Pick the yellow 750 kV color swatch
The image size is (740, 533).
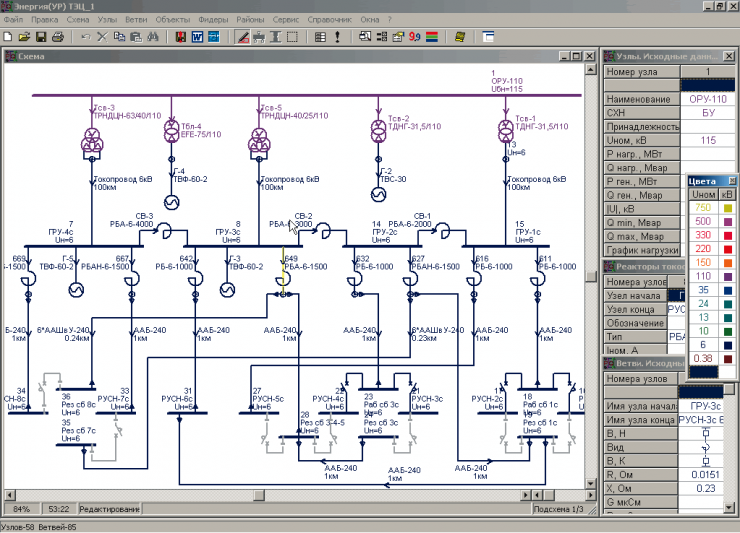click(728, 208)
